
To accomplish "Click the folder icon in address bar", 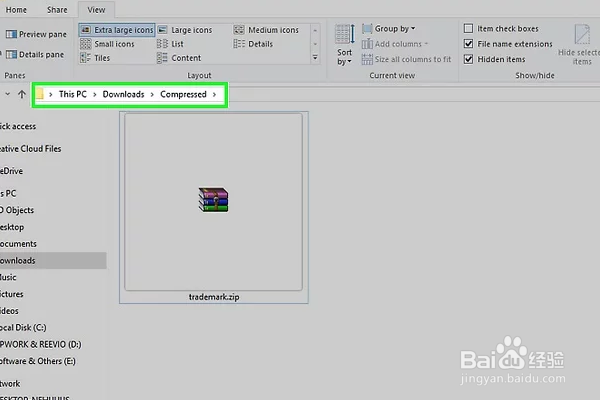I will (x=40, y=94).
